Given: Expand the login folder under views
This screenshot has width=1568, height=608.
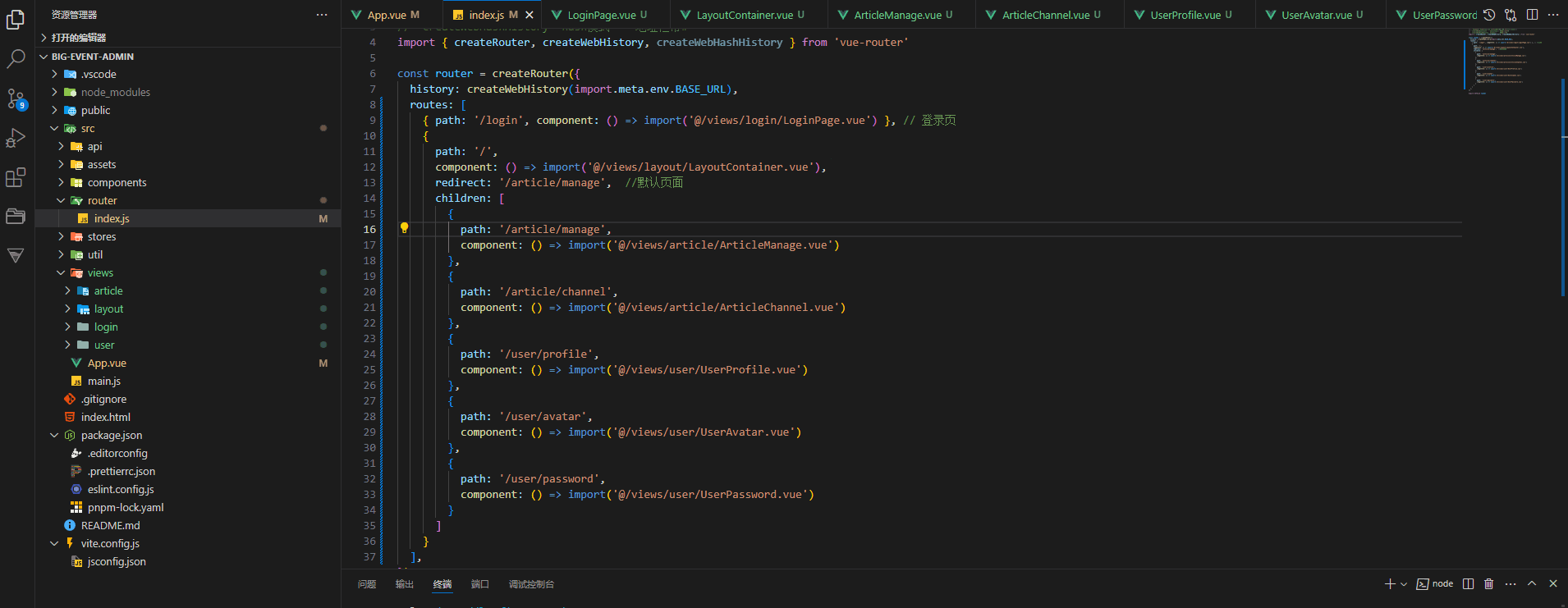Looking at the screenshot, I should [x=187, y=327].
